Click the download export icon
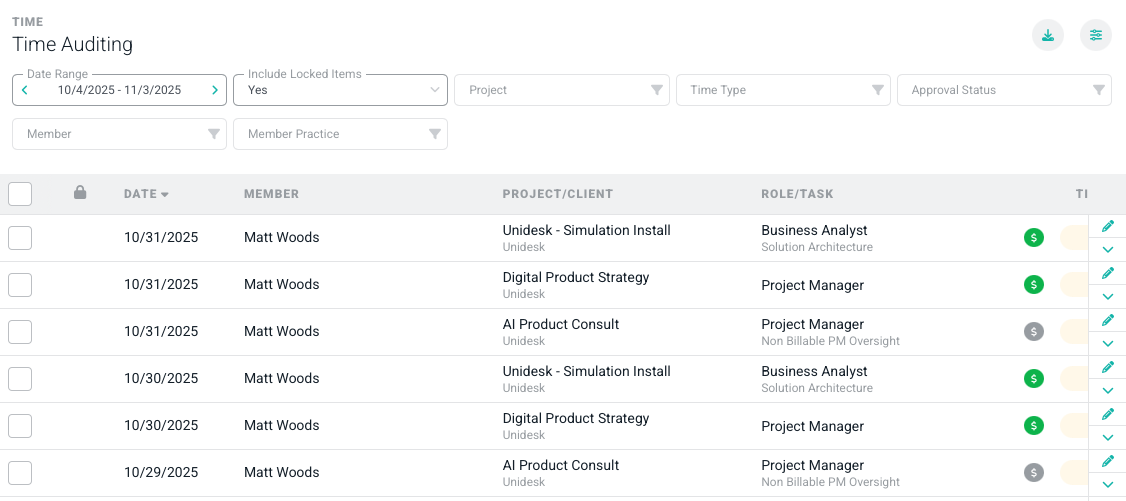 [1047, 36]
